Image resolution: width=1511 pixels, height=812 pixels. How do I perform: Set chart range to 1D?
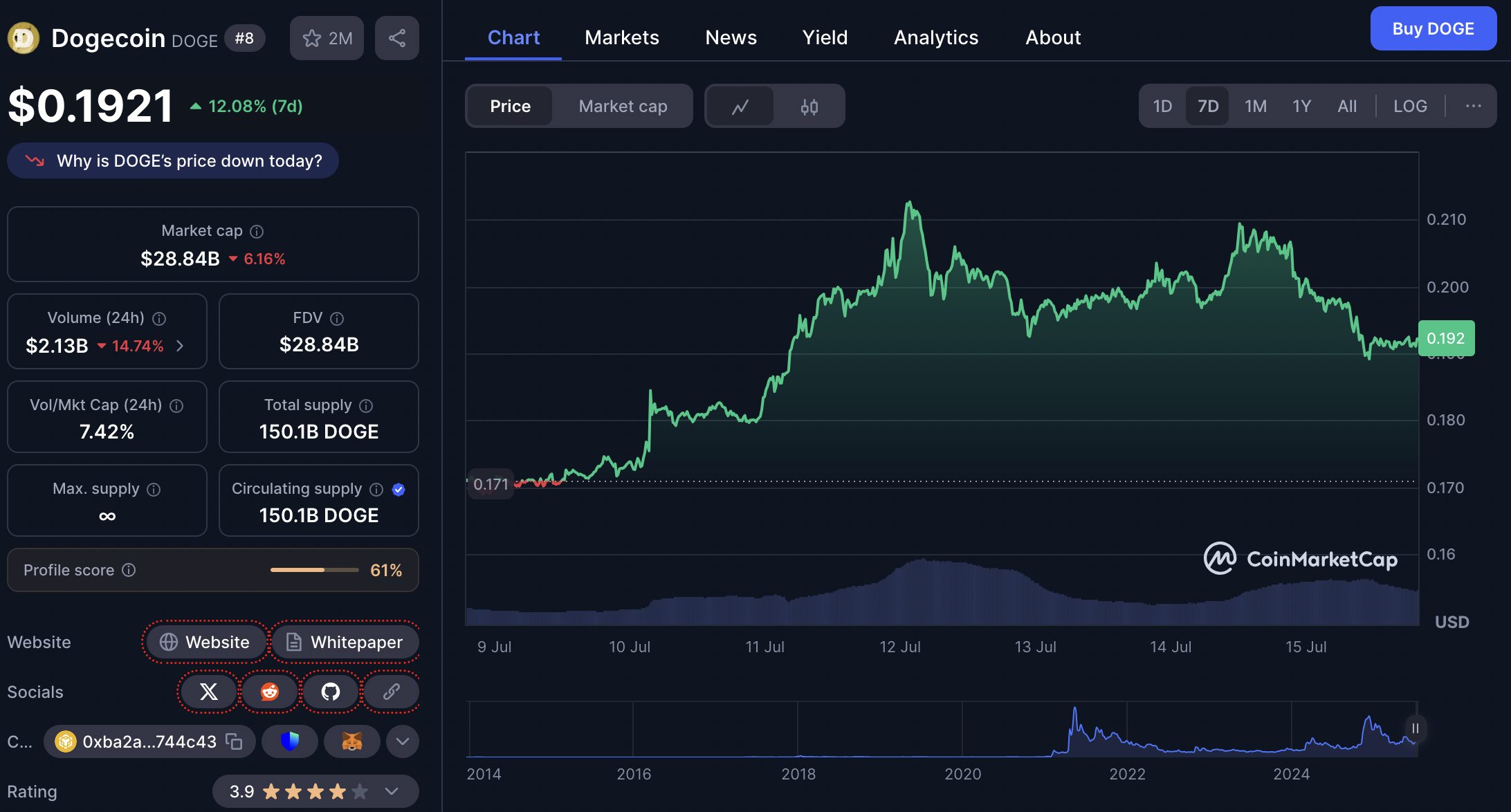1162,106
